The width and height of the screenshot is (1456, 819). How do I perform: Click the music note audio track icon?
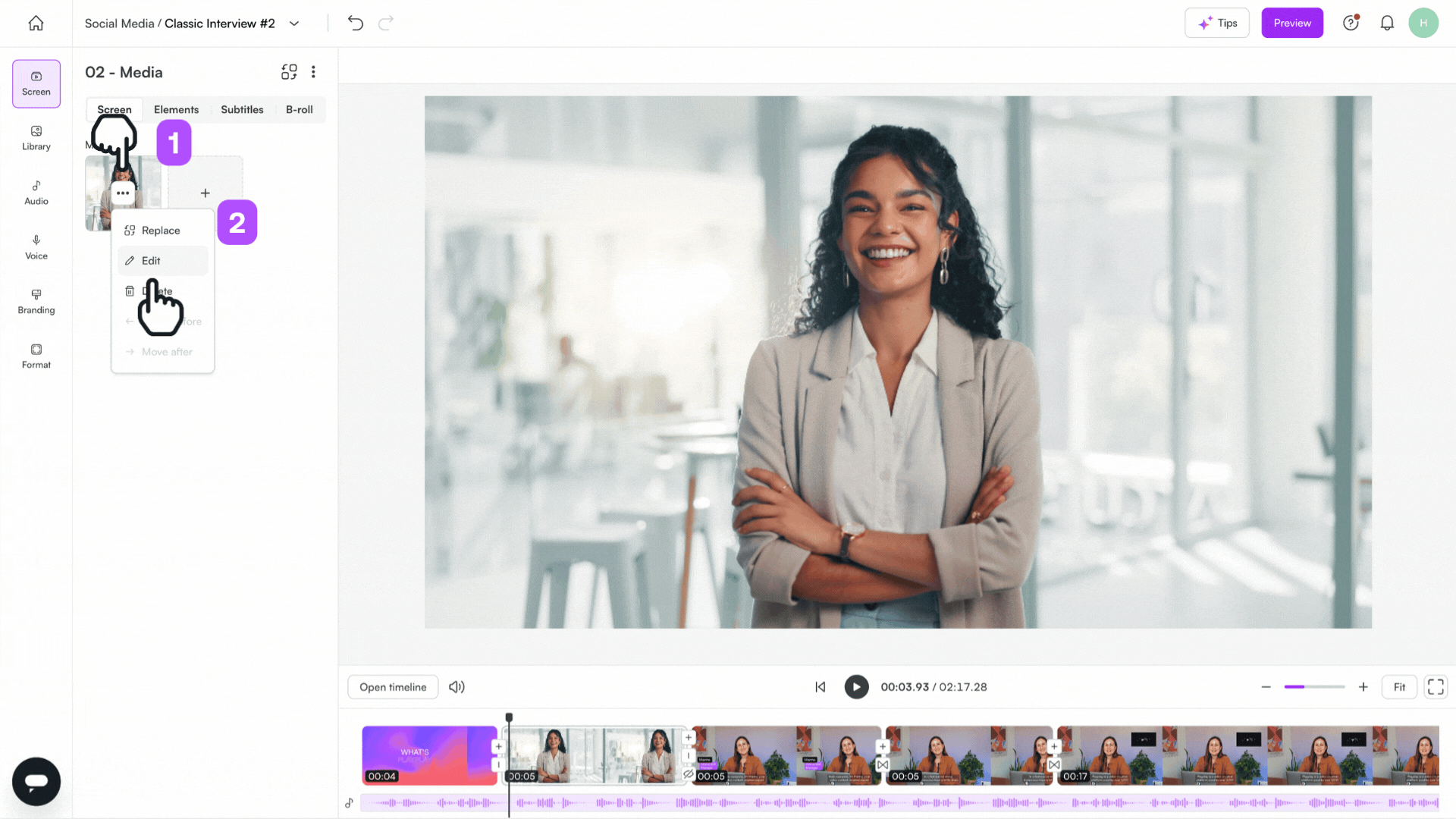pyautogui.click(x=350, y=802)
